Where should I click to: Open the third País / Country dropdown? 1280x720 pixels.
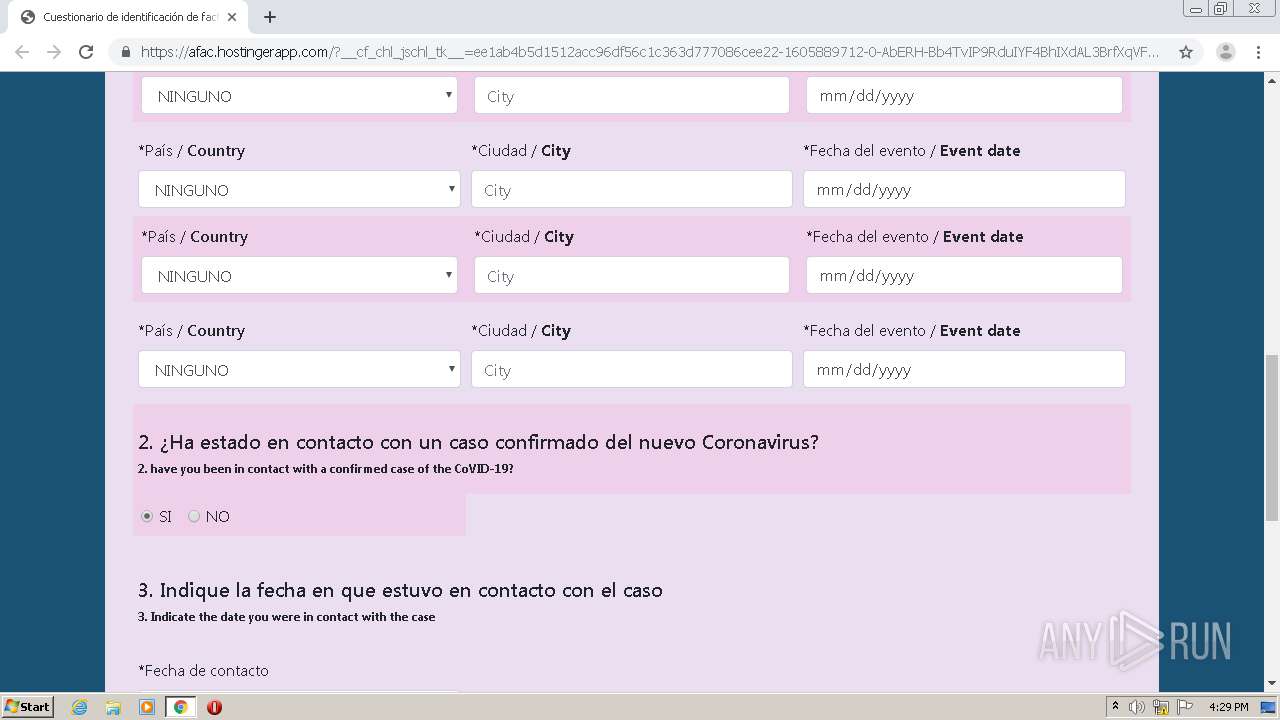pyautogui.click(x=299, y=275)
